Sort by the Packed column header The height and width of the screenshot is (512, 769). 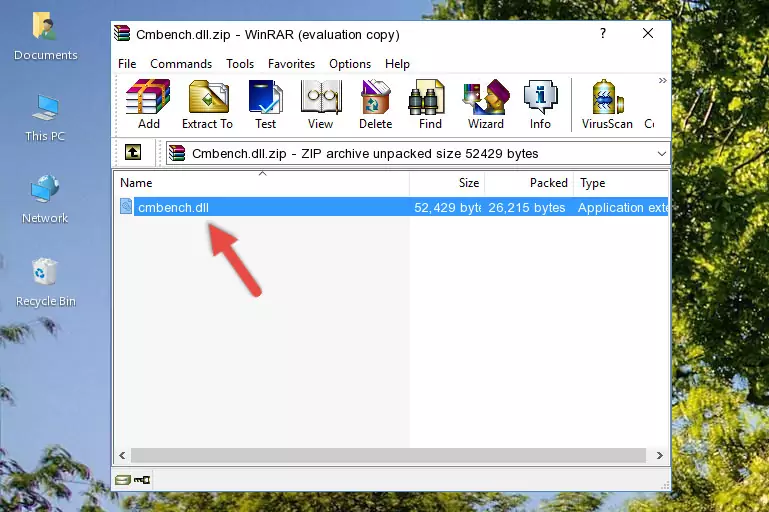[x=529, y=183]
